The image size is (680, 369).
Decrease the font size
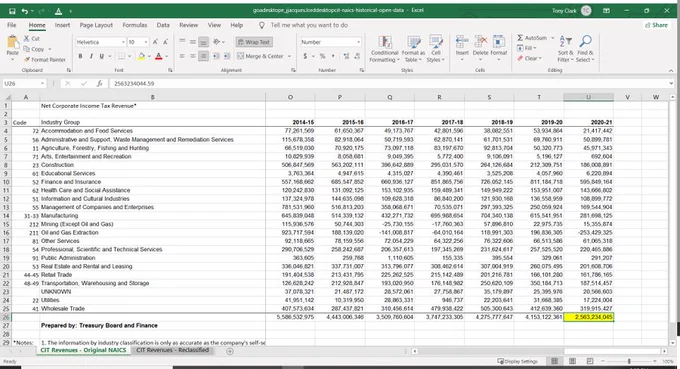tap(166, 42)
